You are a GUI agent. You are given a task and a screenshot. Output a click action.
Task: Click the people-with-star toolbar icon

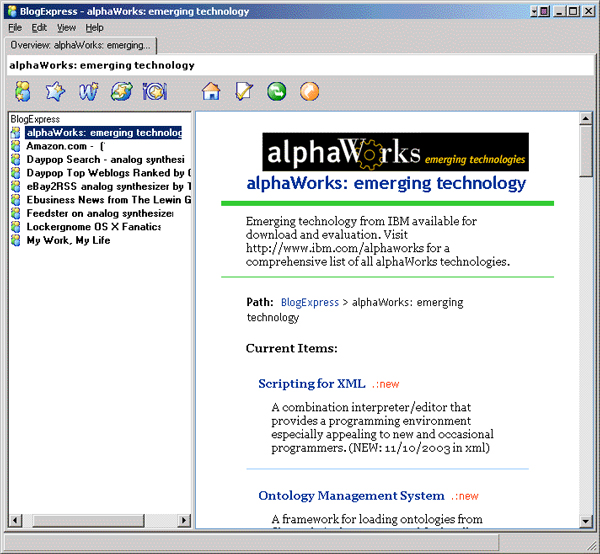pos(23,92)
